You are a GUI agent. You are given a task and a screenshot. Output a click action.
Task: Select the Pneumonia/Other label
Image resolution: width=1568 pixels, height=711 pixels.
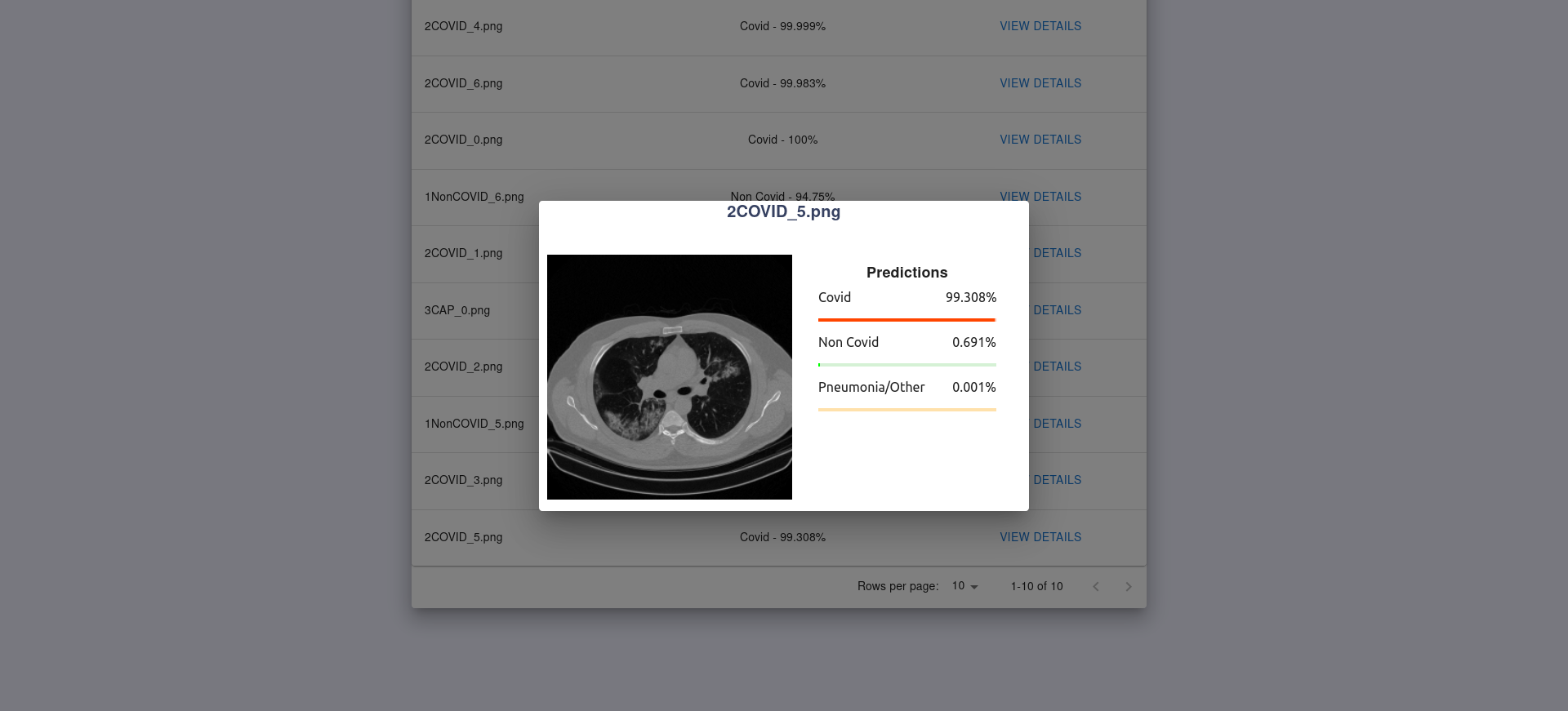click(871, 388)
